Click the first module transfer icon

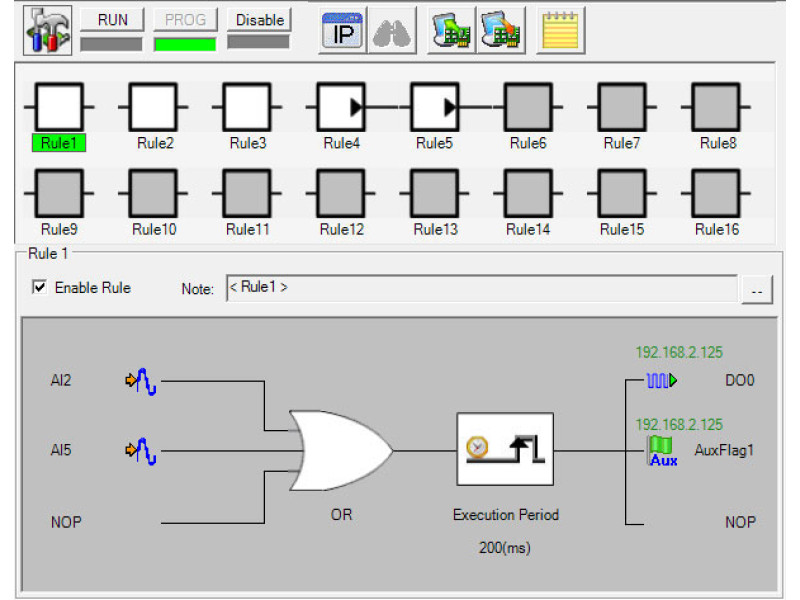[x=452, y=31]
